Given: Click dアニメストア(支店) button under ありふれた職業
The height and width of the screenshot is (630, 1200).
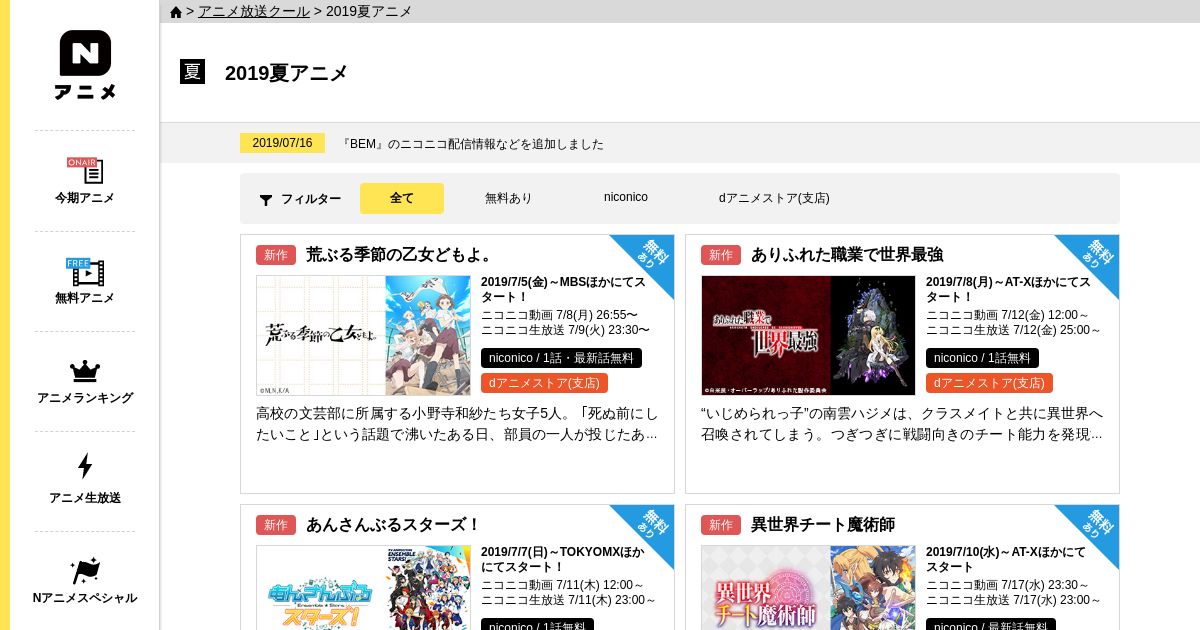Looking at the screenshot, I should click(989, 383).
